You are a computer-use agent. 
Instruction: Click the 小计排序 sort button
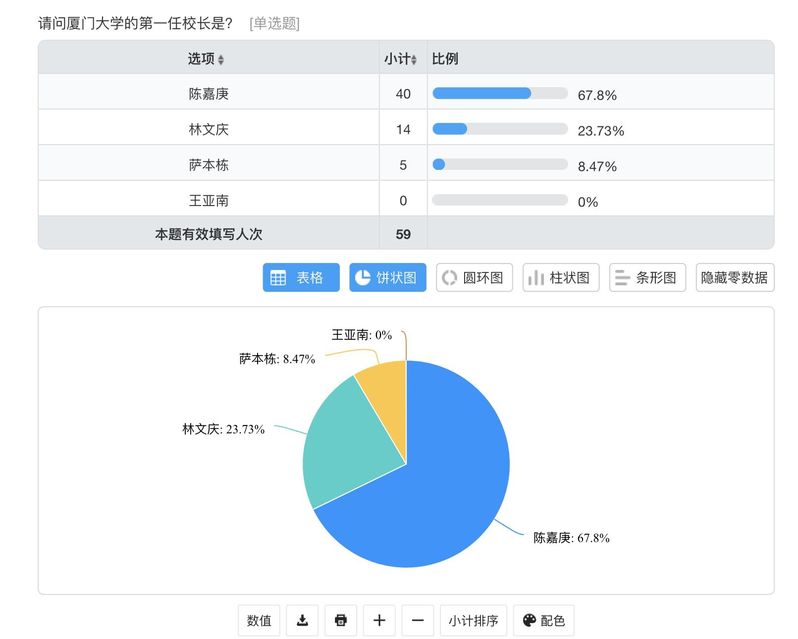coord(474,620)
